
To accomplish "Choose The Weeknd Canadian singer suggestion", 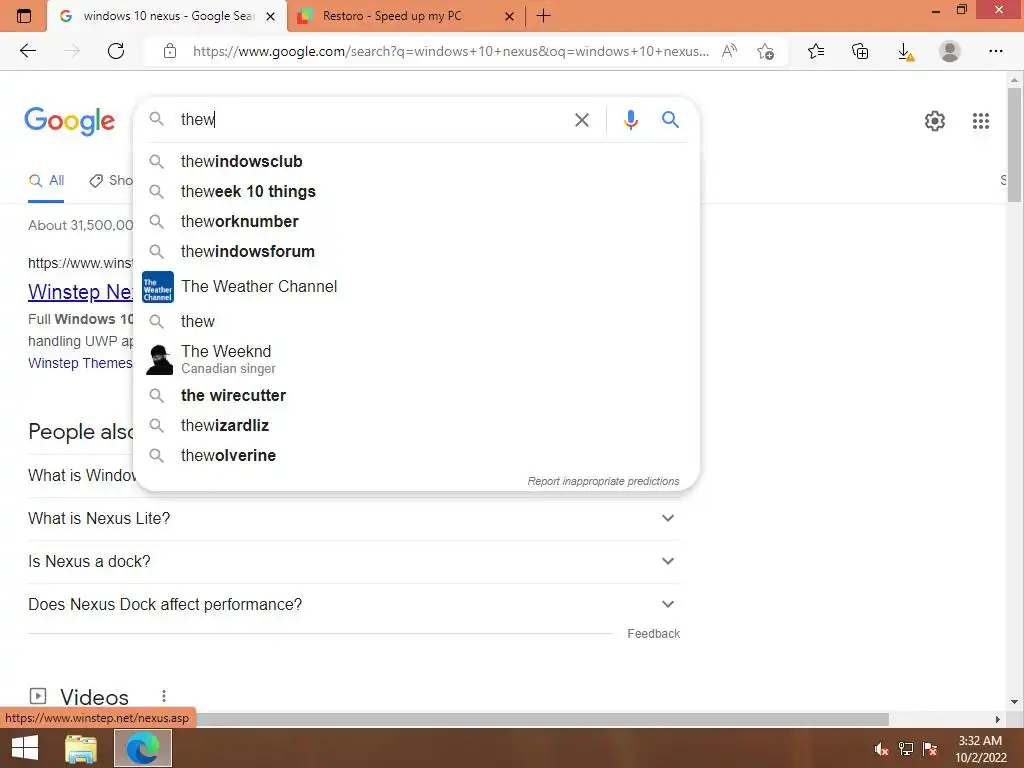I will tap(416, 359).
